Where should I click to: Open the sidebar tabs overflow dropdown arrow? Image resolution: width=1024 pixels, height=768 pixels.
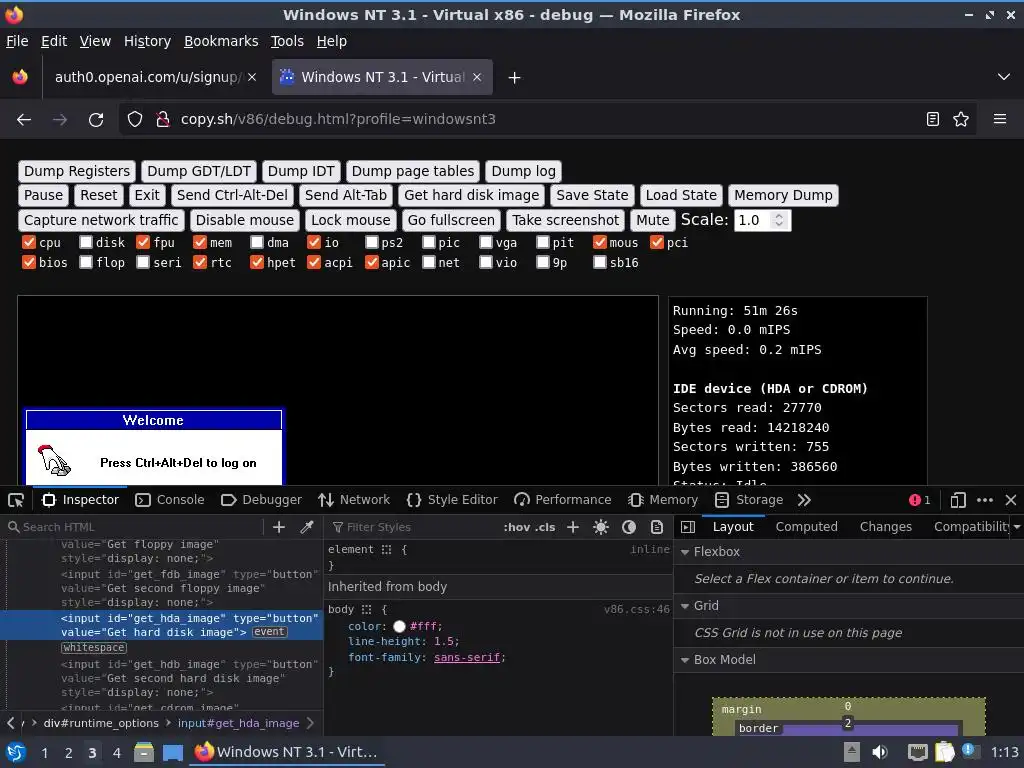coord(1017,527)
